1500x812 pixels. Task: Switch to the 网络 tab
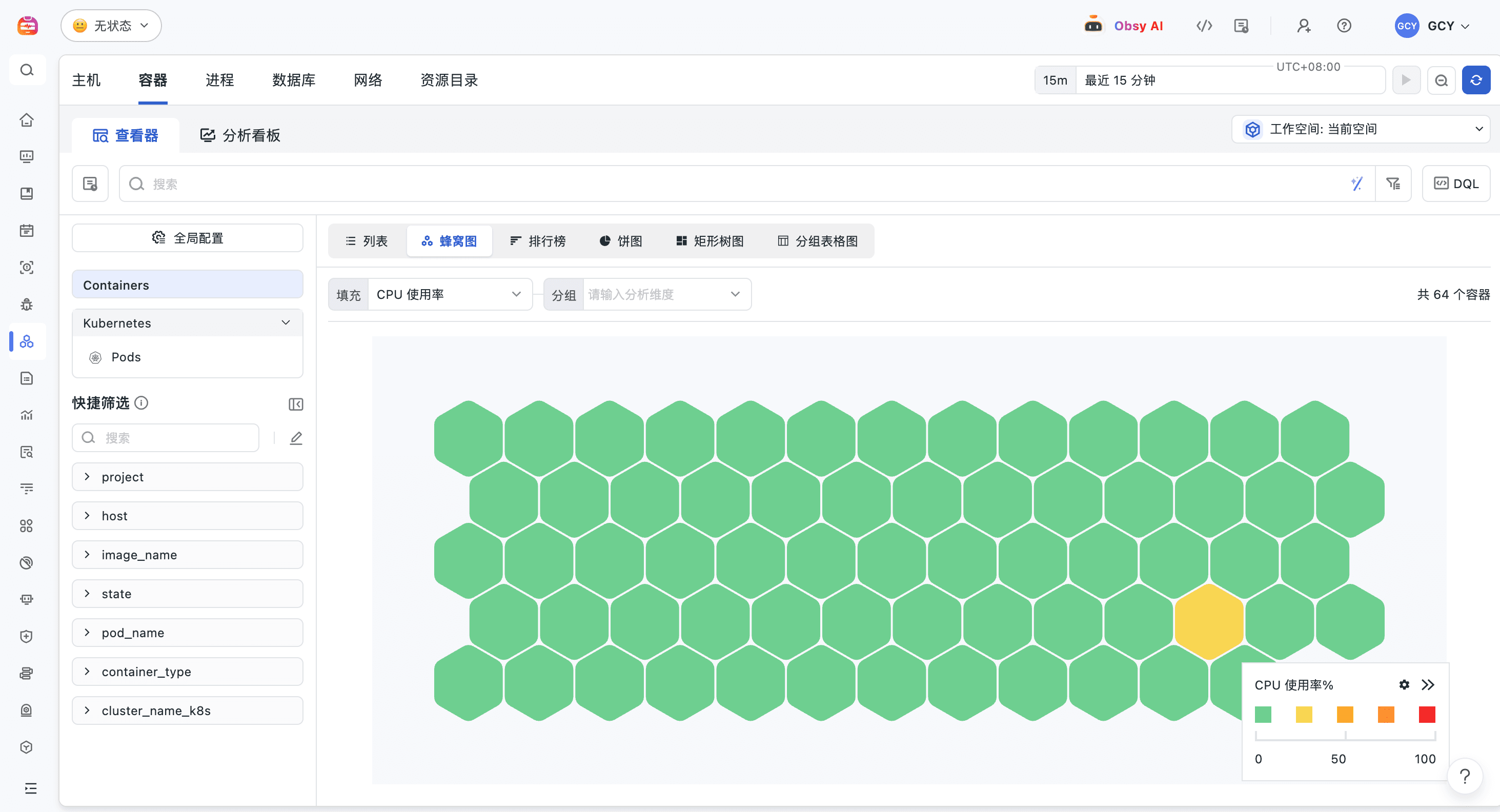point(368,80)
